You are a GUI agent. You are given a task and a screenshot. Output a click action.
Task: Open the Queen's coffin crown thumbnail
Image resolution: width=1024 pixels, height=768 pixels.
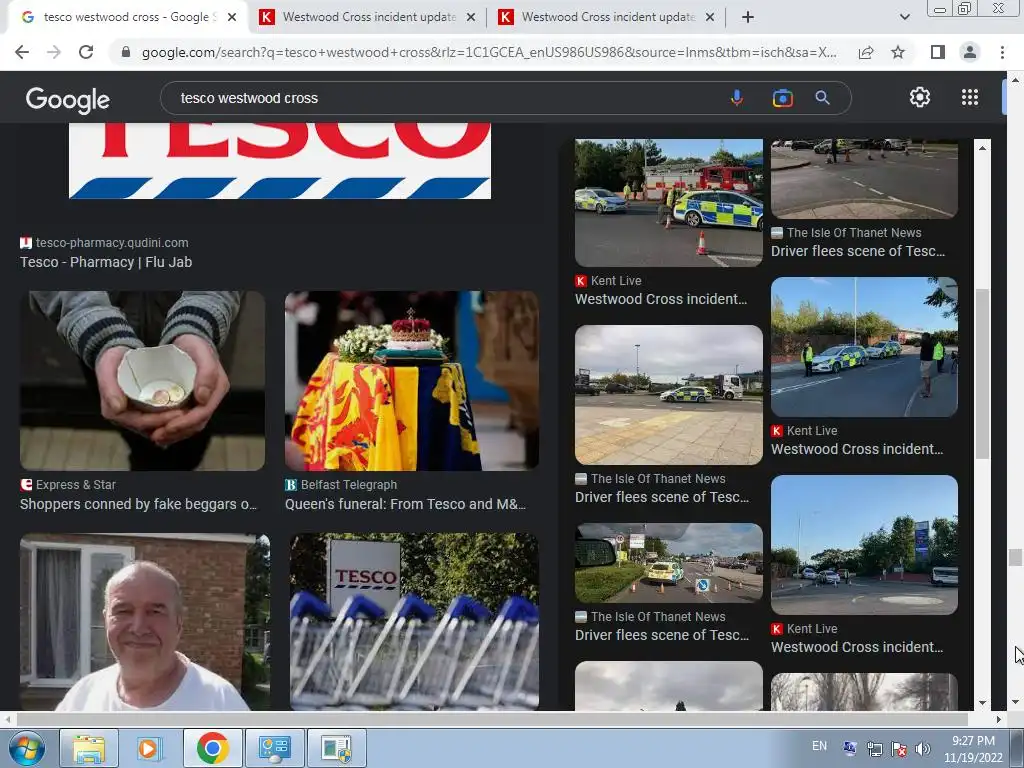(412, 381)
